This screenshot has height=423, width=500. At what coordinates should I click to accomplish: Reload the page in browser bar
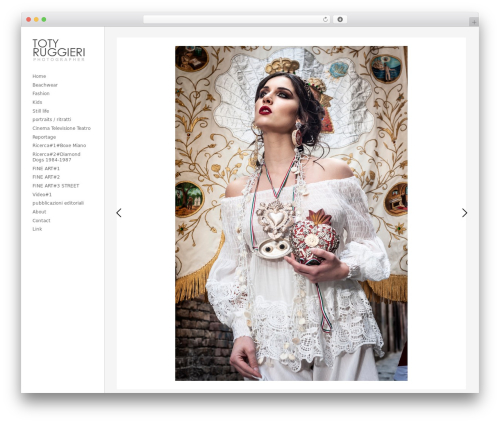click(x=325, y=20)
